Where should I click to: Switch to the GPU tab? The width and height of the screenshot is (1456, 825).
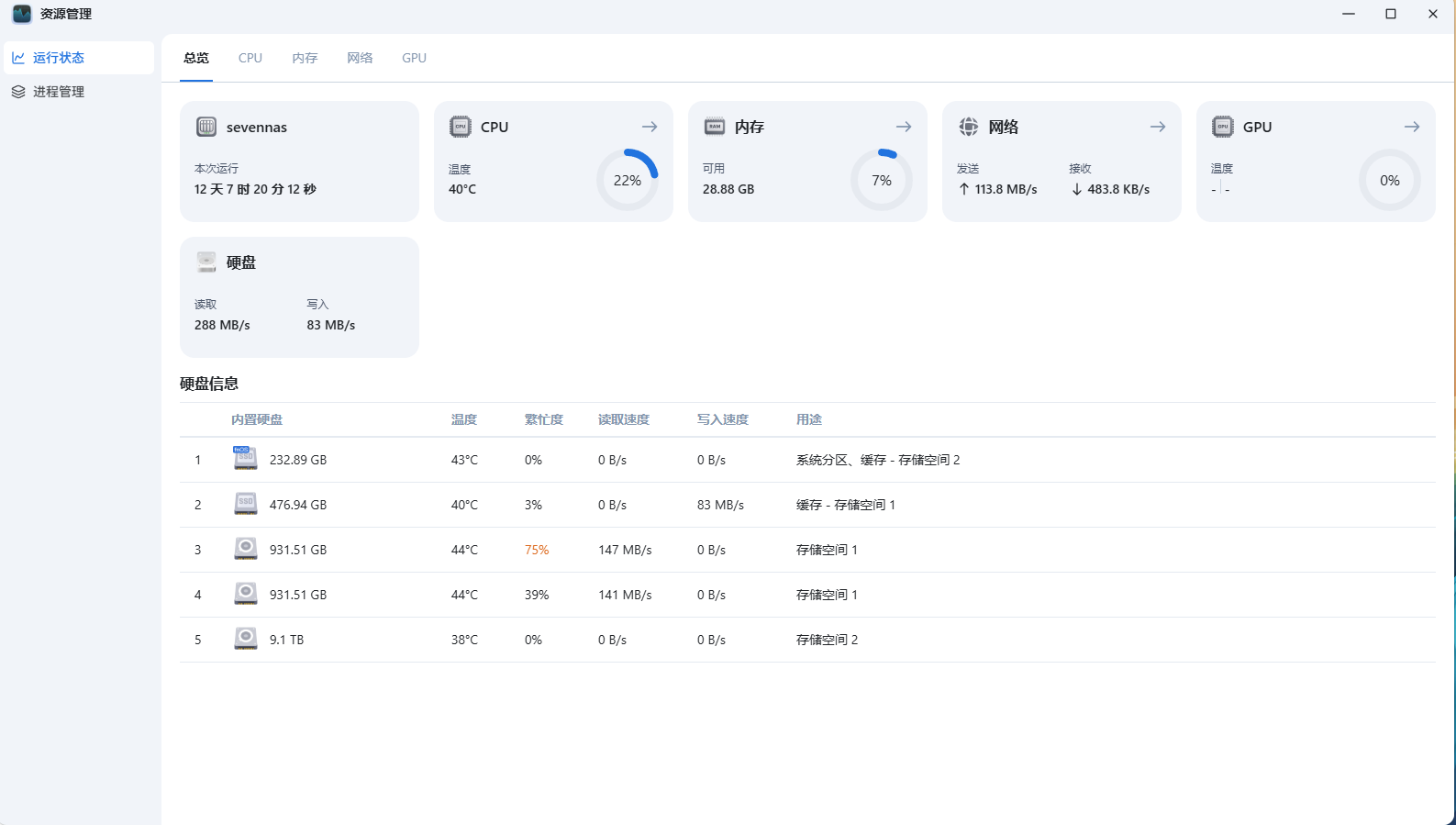click(414, 58)
